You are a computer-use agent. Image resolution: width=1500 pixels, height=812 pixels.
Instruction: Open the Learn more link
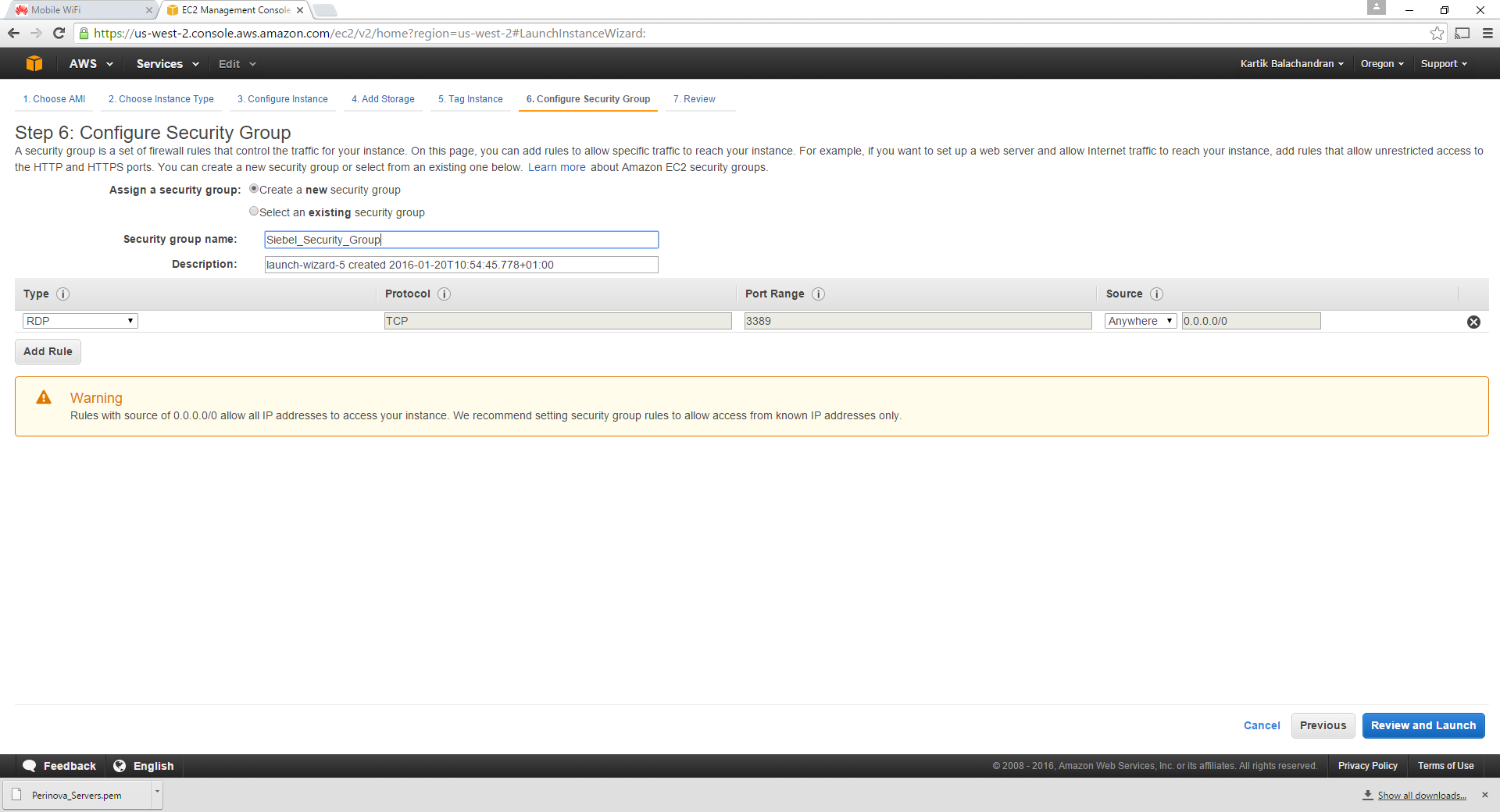556,167
